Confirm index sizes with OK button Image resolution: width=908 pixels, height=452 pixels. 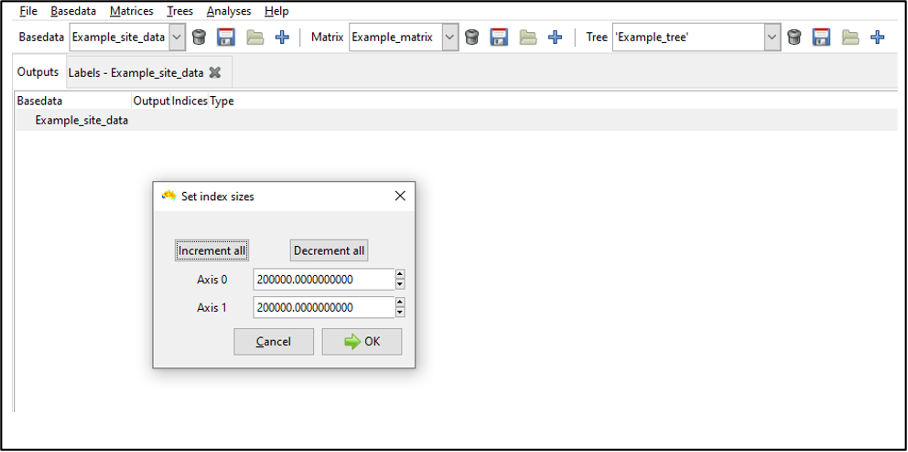(362, 341)
